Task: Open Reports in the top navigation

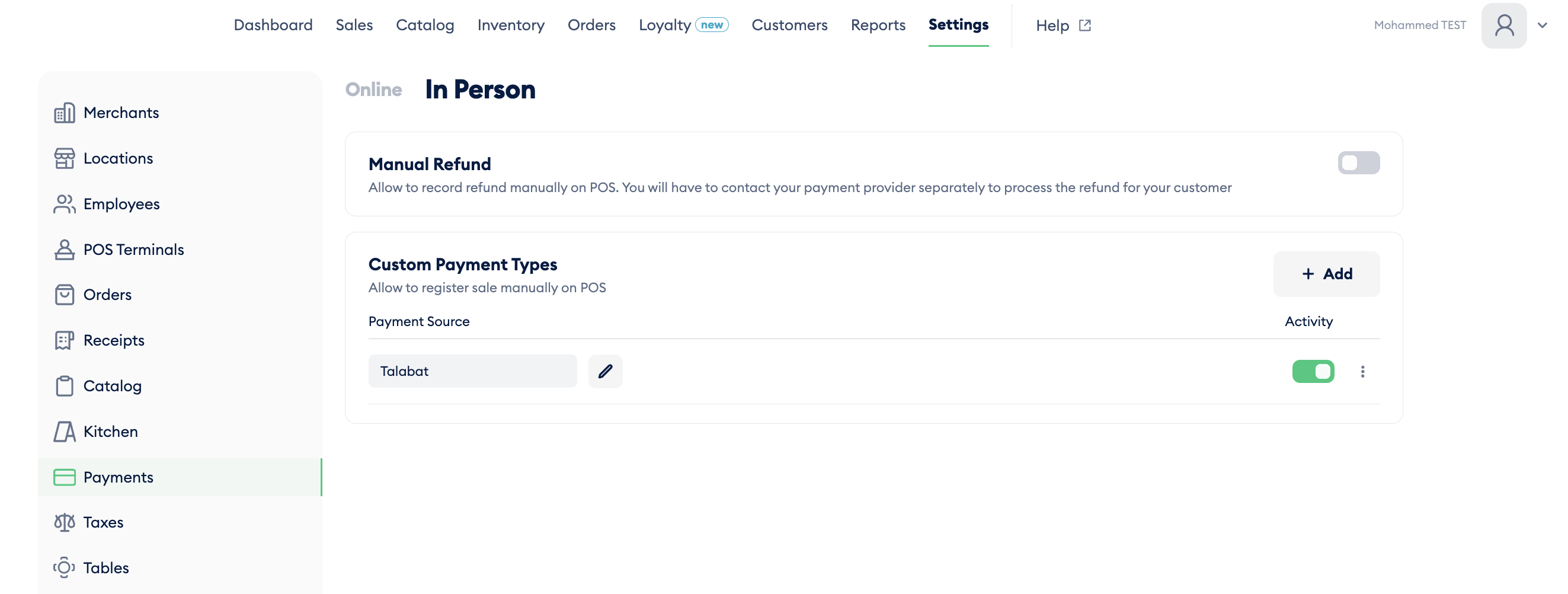Action: (878, 25)
